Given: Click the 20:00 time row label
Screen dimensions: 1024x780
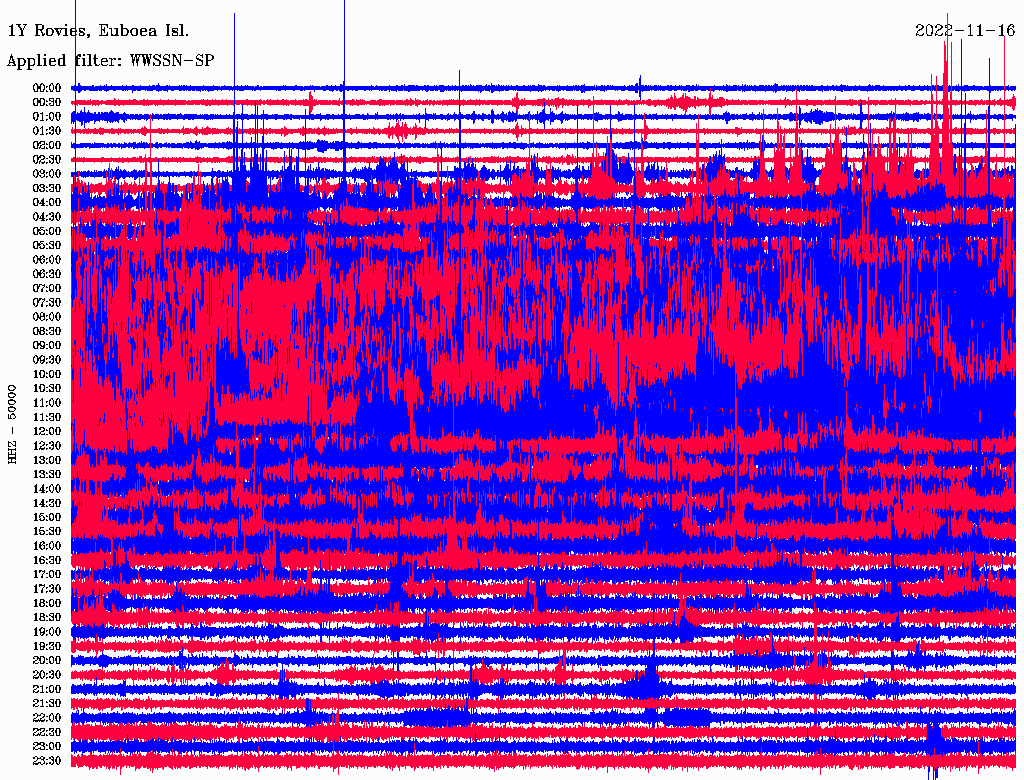Looking at the screenshot, I should pos(47,661).
